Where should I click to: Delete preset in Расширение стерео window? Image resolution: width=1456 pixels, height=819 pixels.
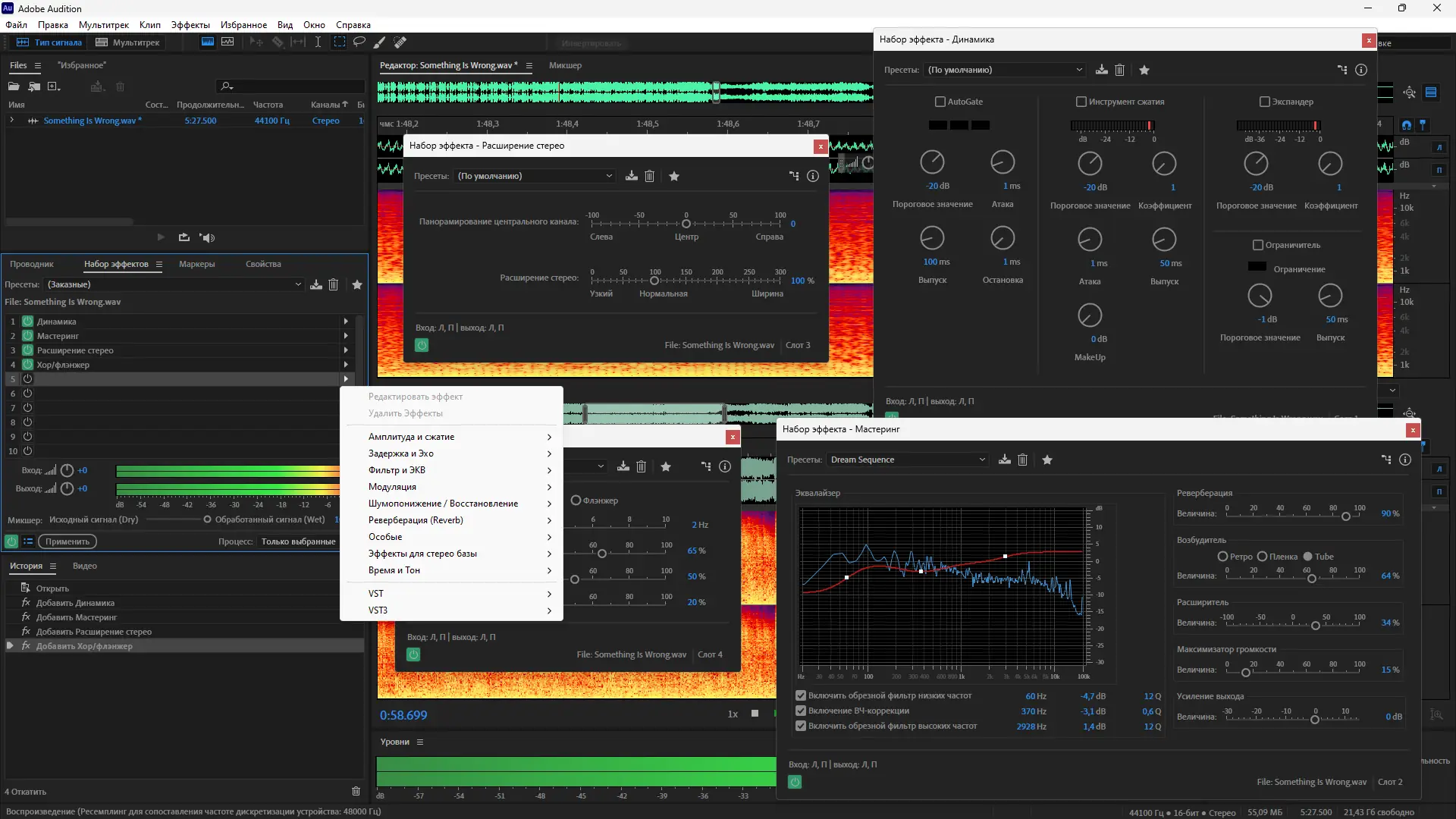[649, 176]
